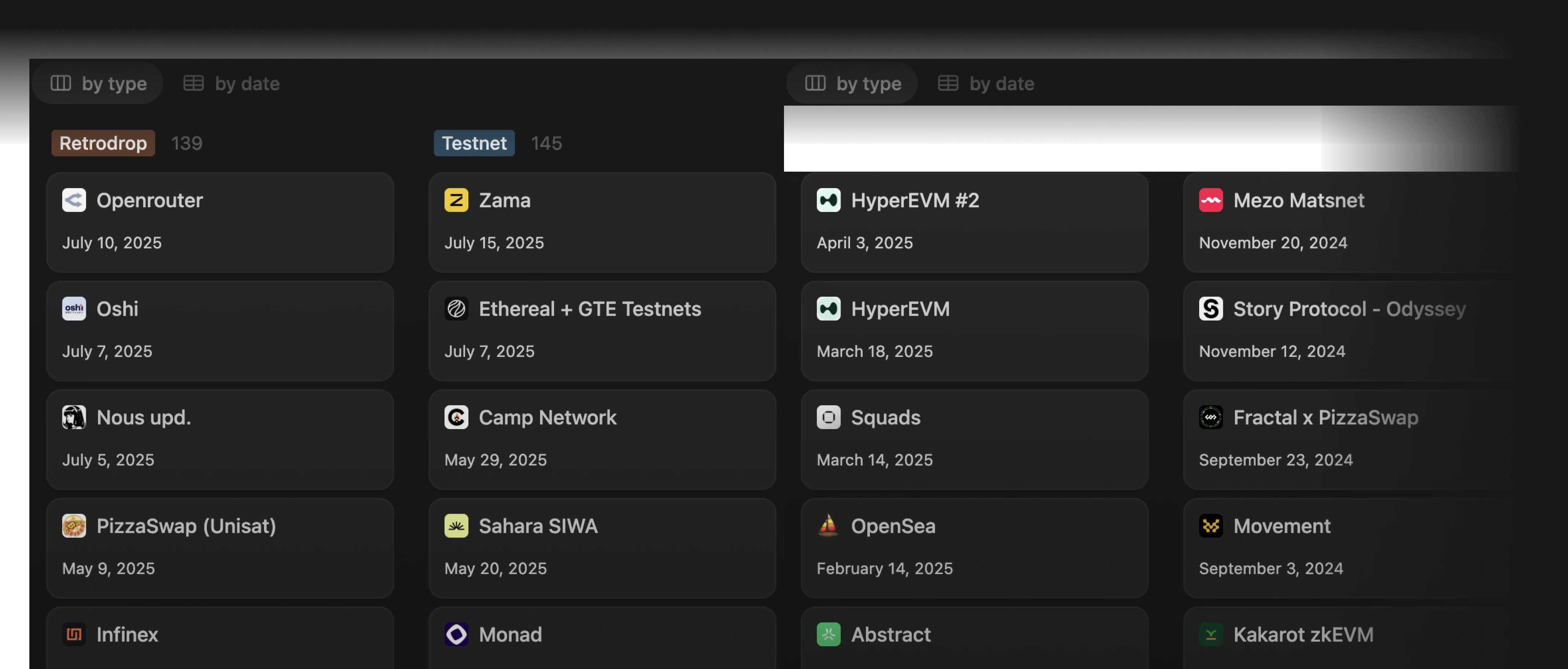Click the Testnet group label
This screenshot has width=1568, height=669.
[x=474, y=143]
